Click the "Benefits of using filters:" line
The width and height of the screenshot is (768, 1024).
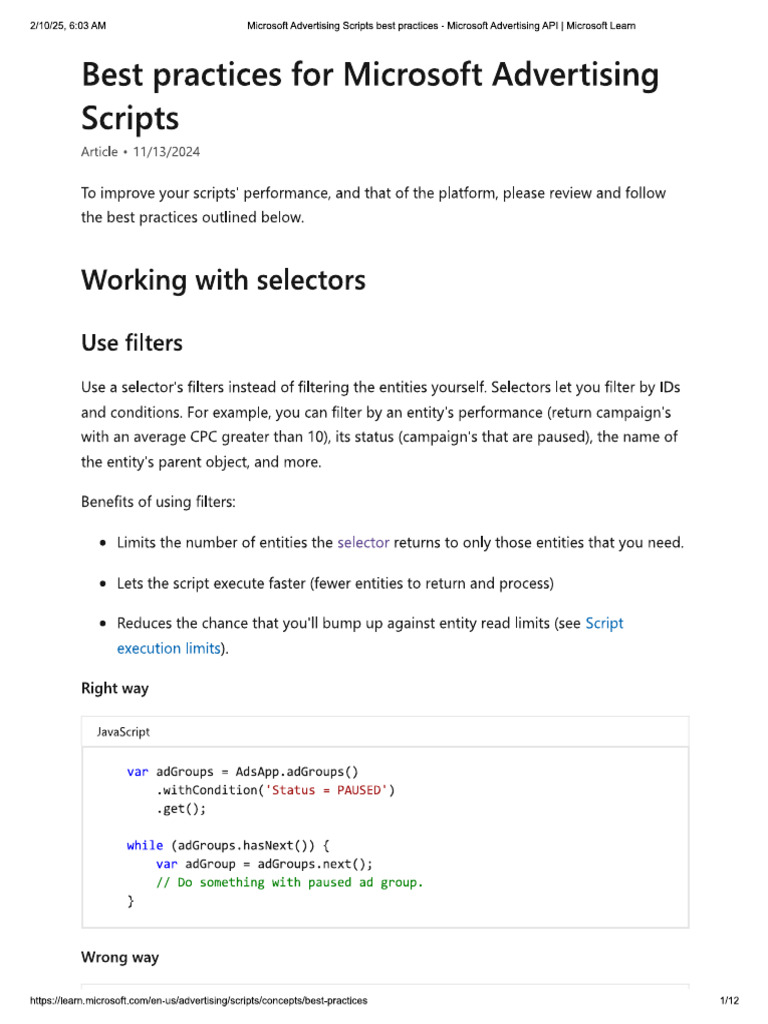(x=158, y=502)
